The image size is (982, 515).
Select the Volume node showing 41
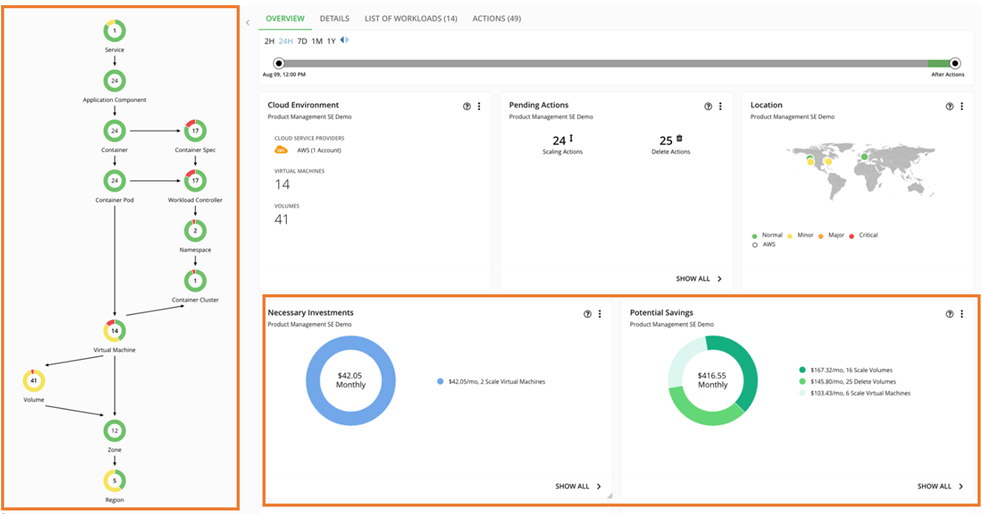point(34,380)
